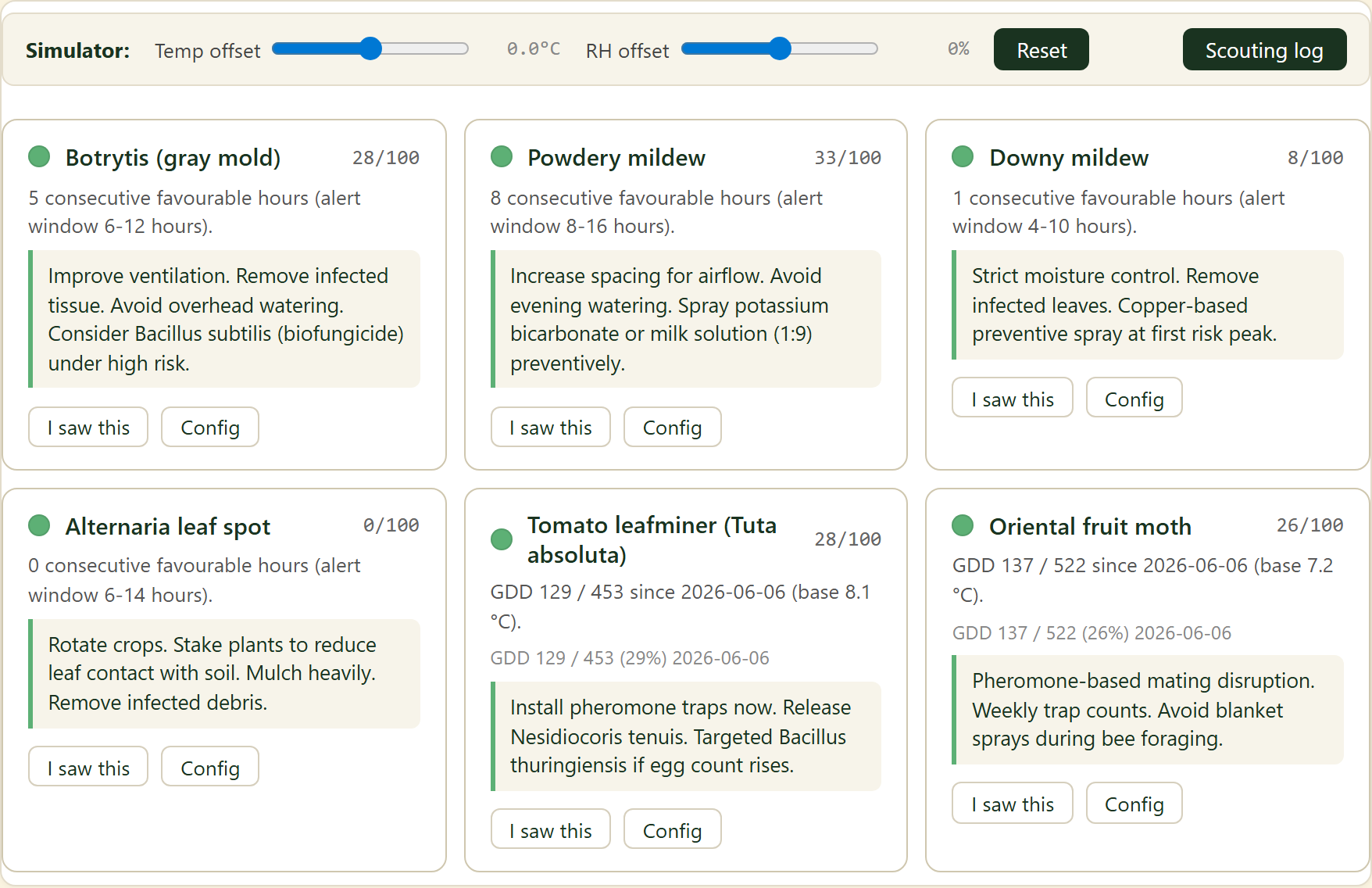Click the Oriental fruit moth status dot

(963, 525)
